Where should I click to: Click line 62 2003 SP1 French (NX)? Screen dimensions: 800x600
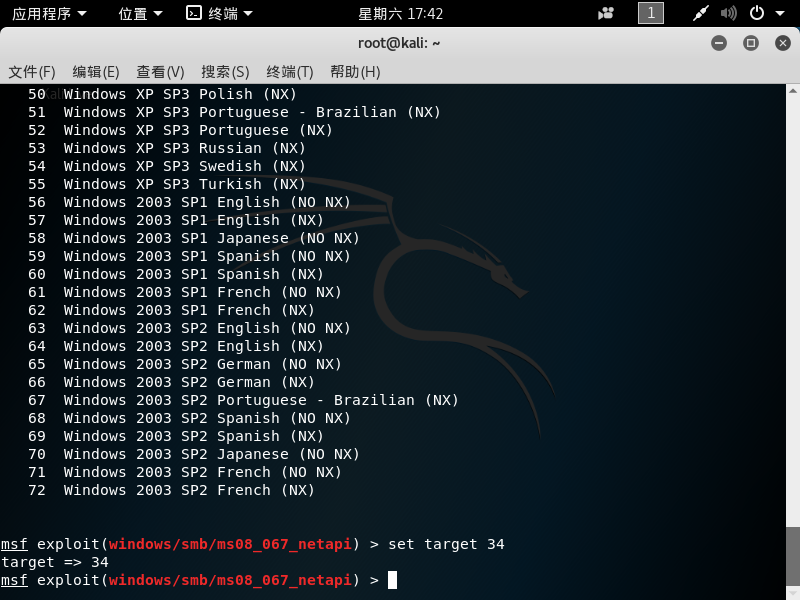(x=171, y=310)
